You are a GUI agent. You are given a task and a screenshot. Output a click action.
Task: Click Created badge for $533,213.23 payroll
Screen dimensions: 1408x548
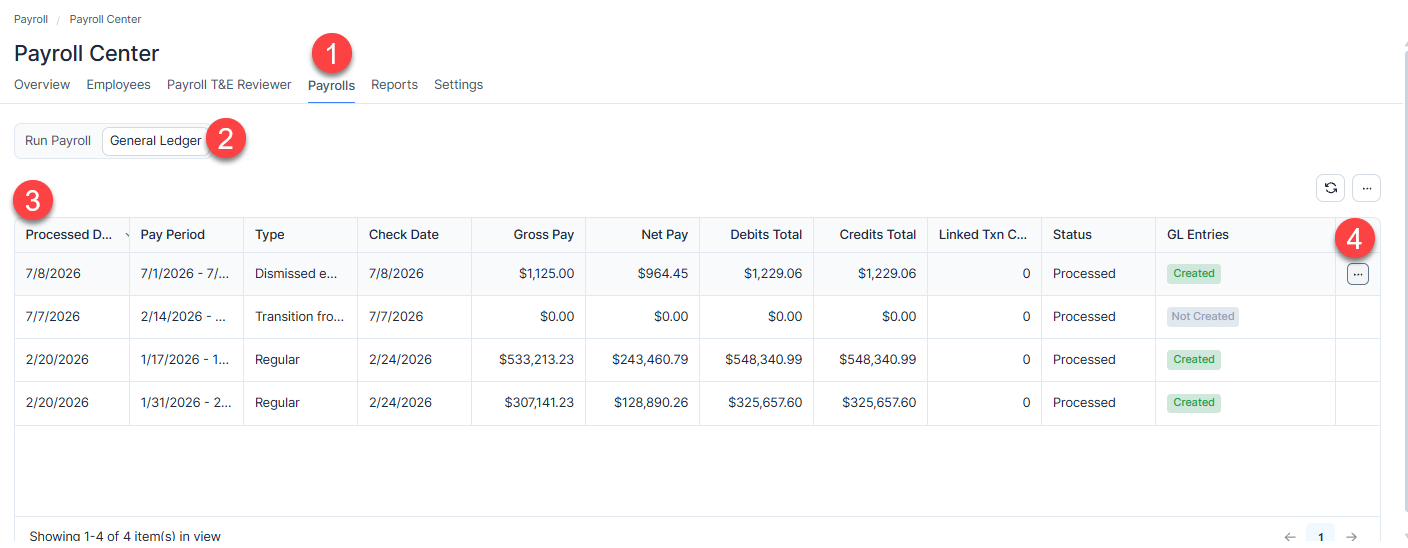1194,360
